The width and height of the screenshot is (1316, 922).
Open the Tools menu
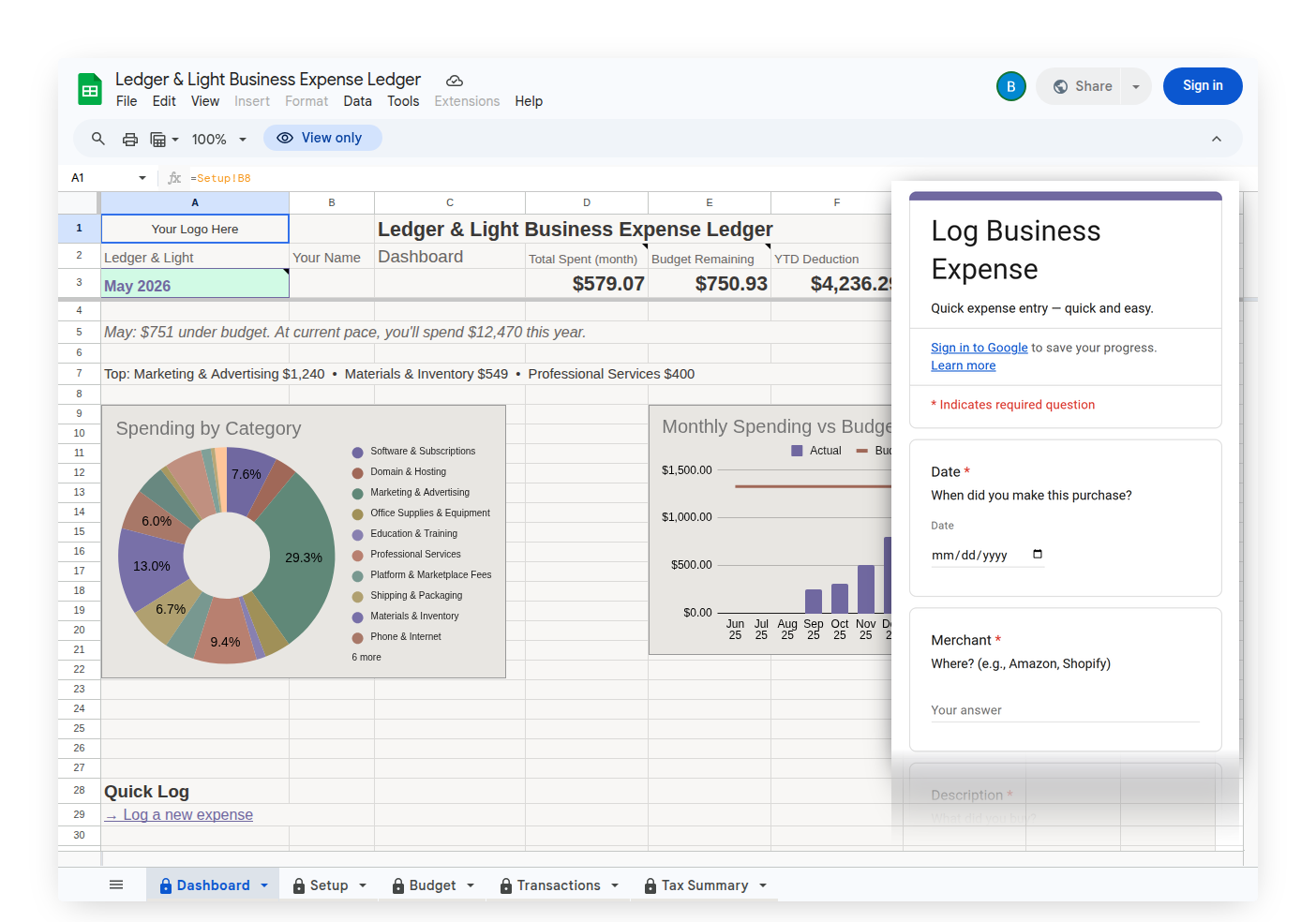403,101
